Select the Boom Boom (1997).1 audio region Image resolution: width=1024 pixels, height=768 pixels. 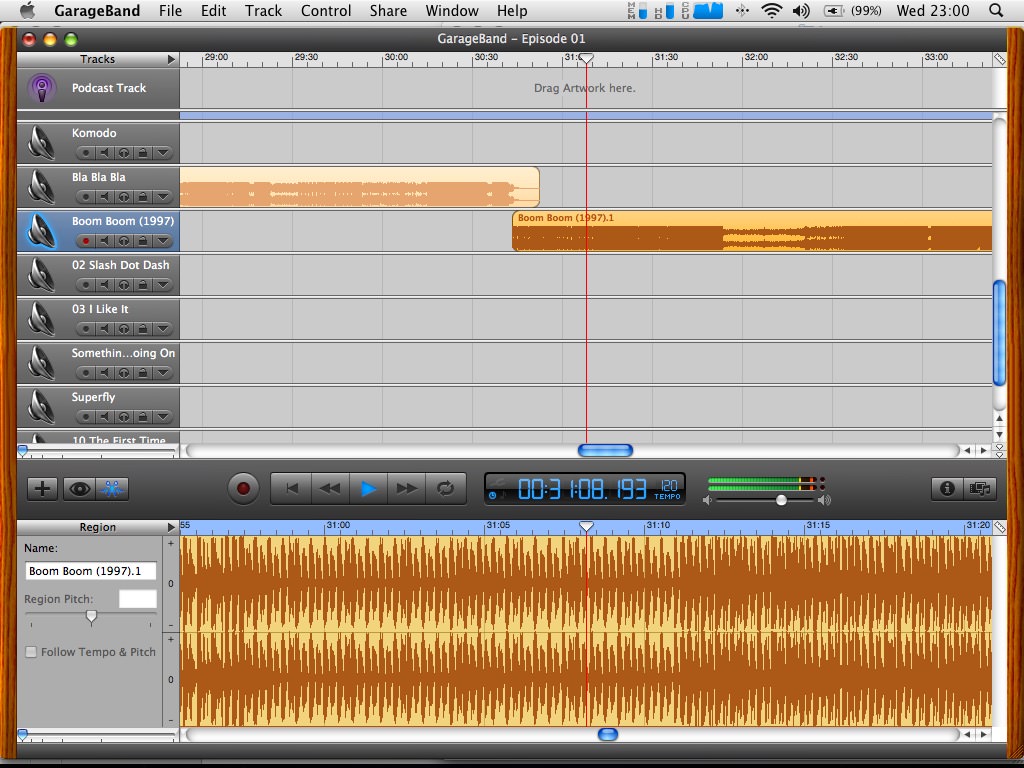752,231
